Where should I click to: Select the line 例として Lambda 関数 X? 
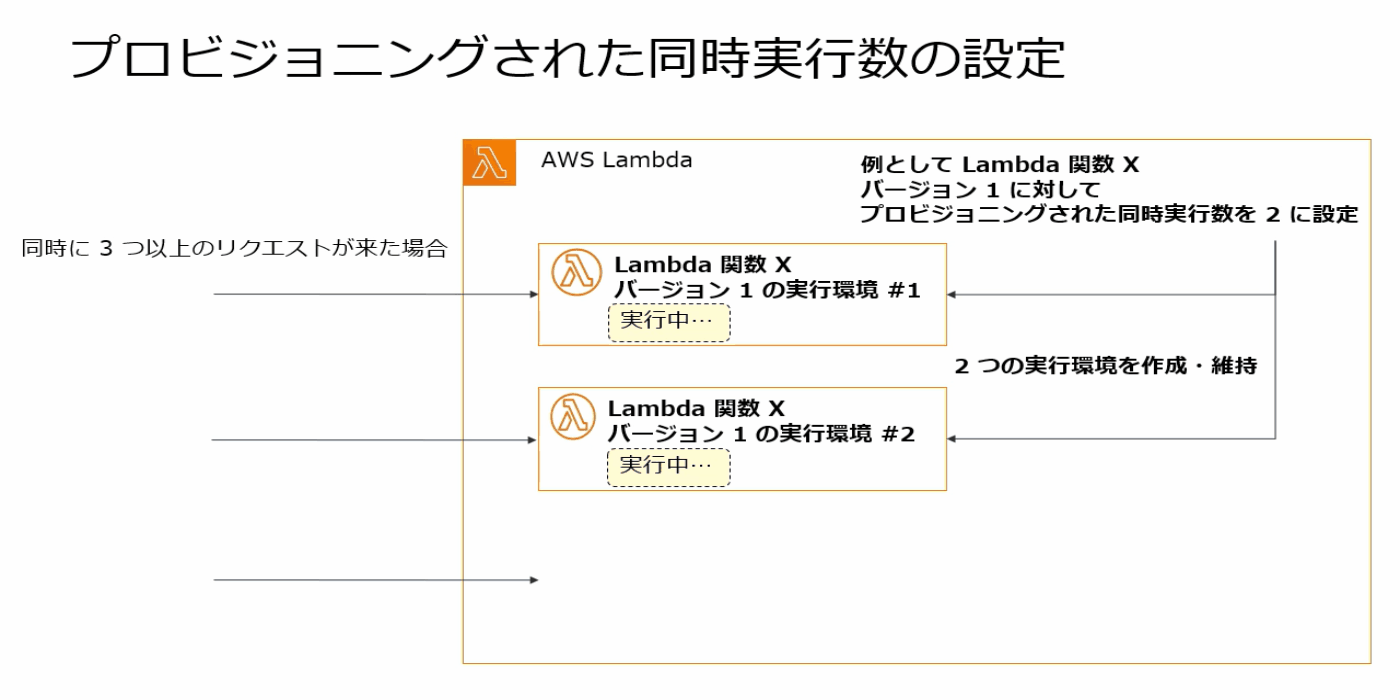point(999,165)
